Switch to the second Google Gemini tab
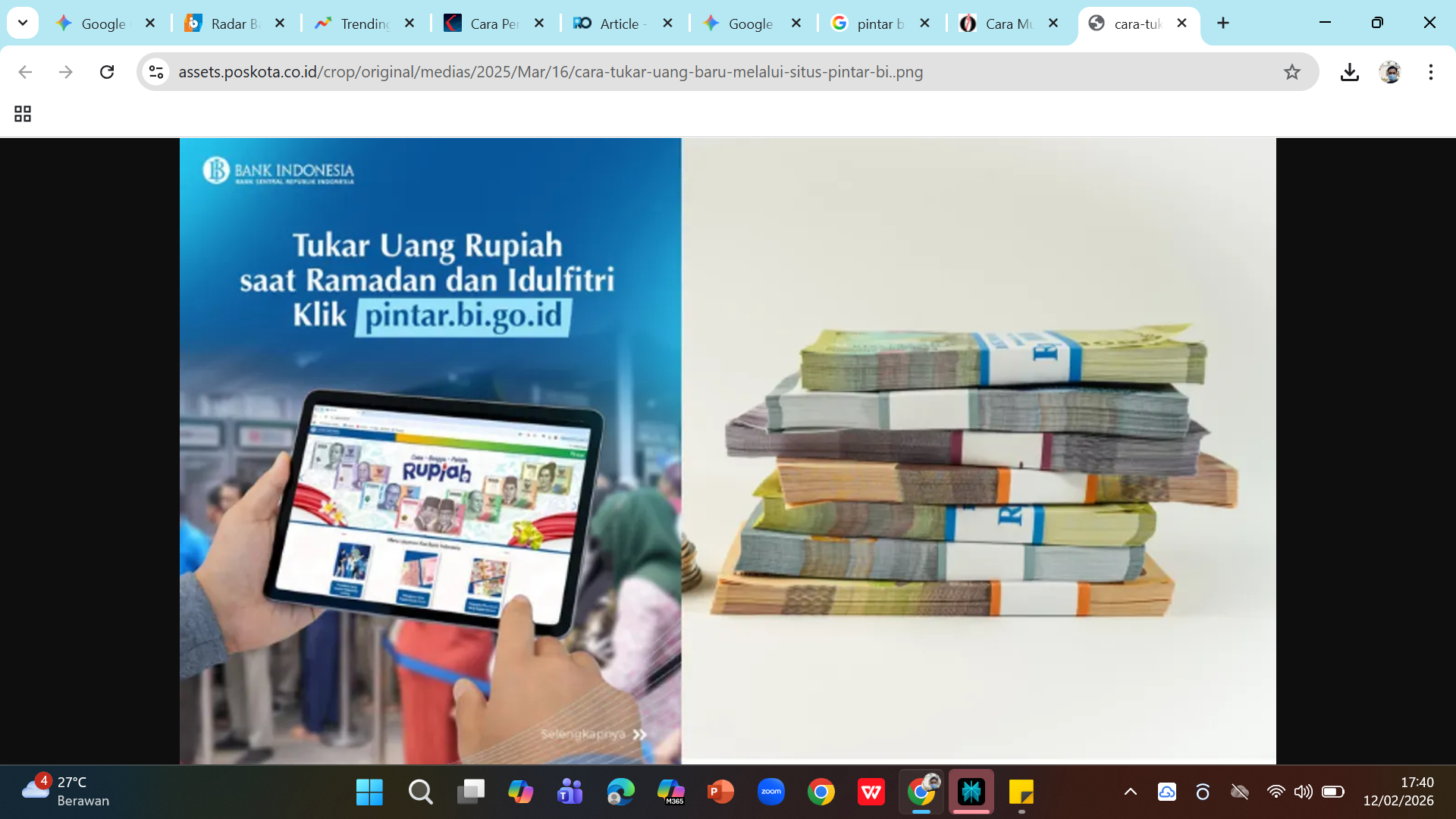Viewport: 1456px width, 819px height. click(x=749, y=24)
